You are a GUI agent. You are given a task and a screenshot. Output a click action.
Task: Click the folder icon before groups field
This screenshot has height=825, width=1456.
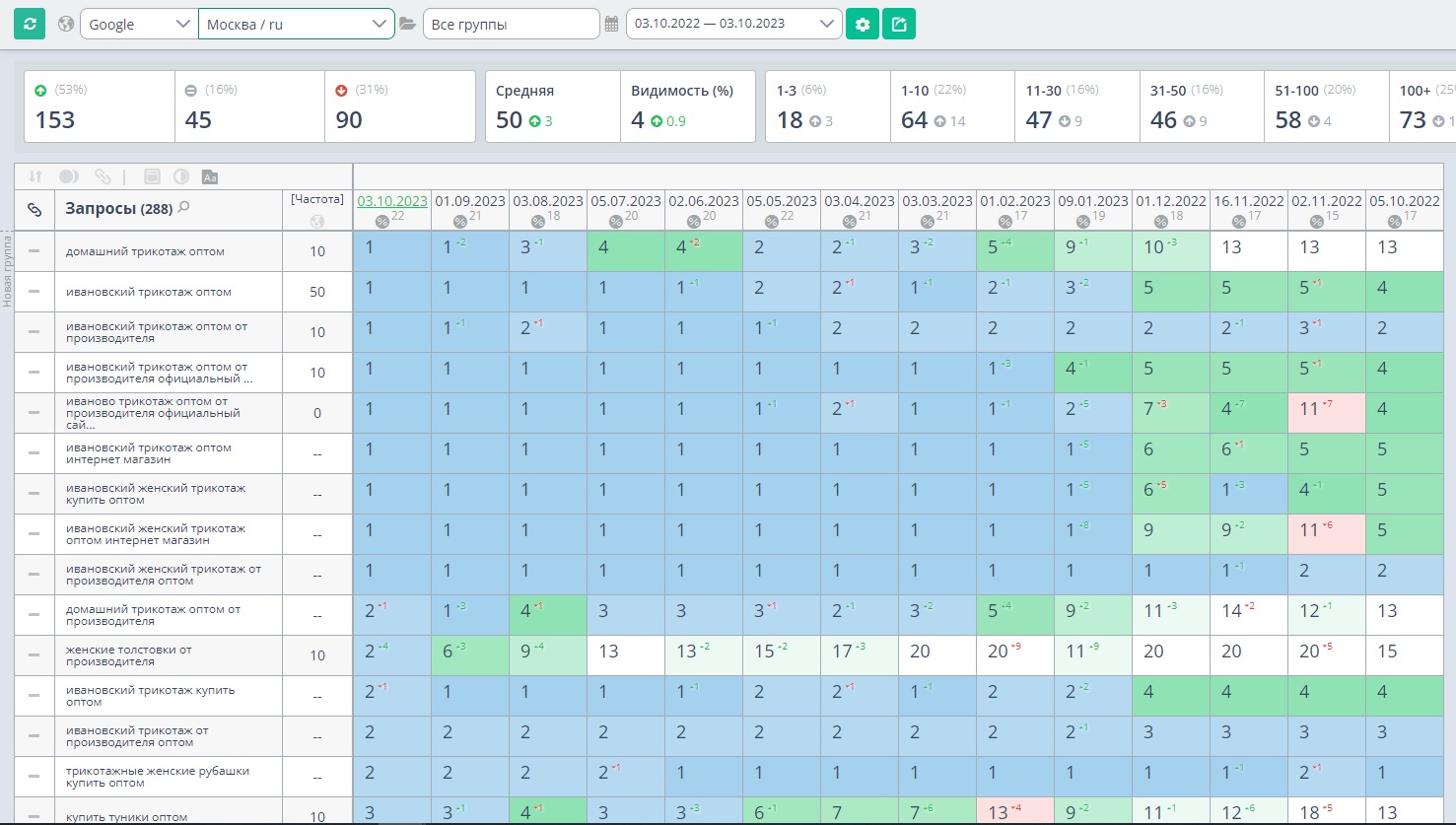[x=408, y=24]
